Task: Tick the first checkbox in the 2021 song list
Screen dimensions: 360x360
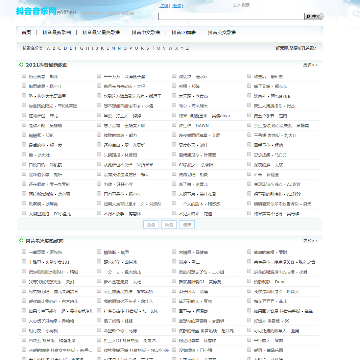Action: [x=24, y=76]
